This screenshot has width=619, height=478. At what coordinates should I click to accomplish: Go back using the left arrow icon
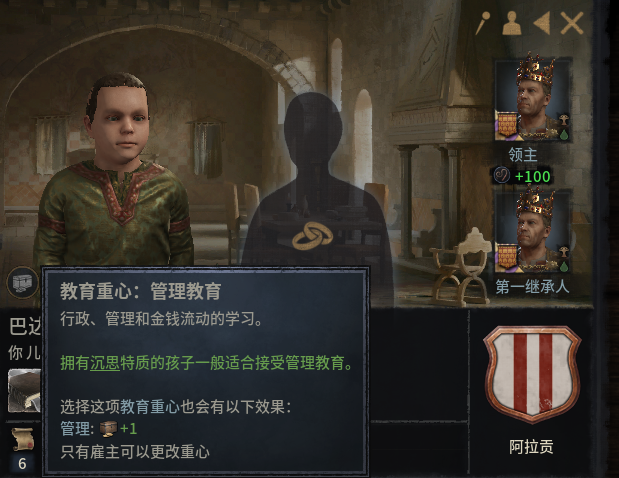542,23
